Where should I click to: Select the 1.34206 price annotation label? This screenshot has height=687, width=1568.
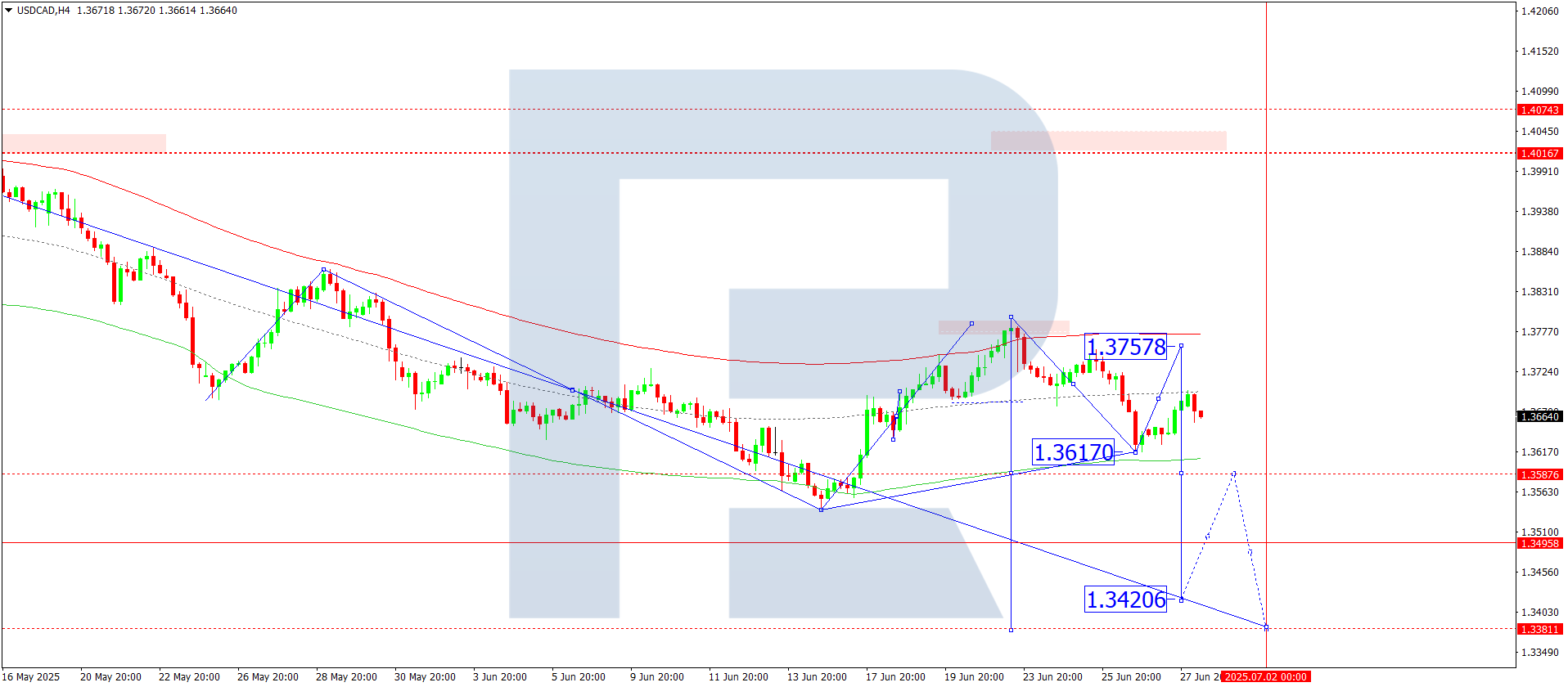point(1125,599)
